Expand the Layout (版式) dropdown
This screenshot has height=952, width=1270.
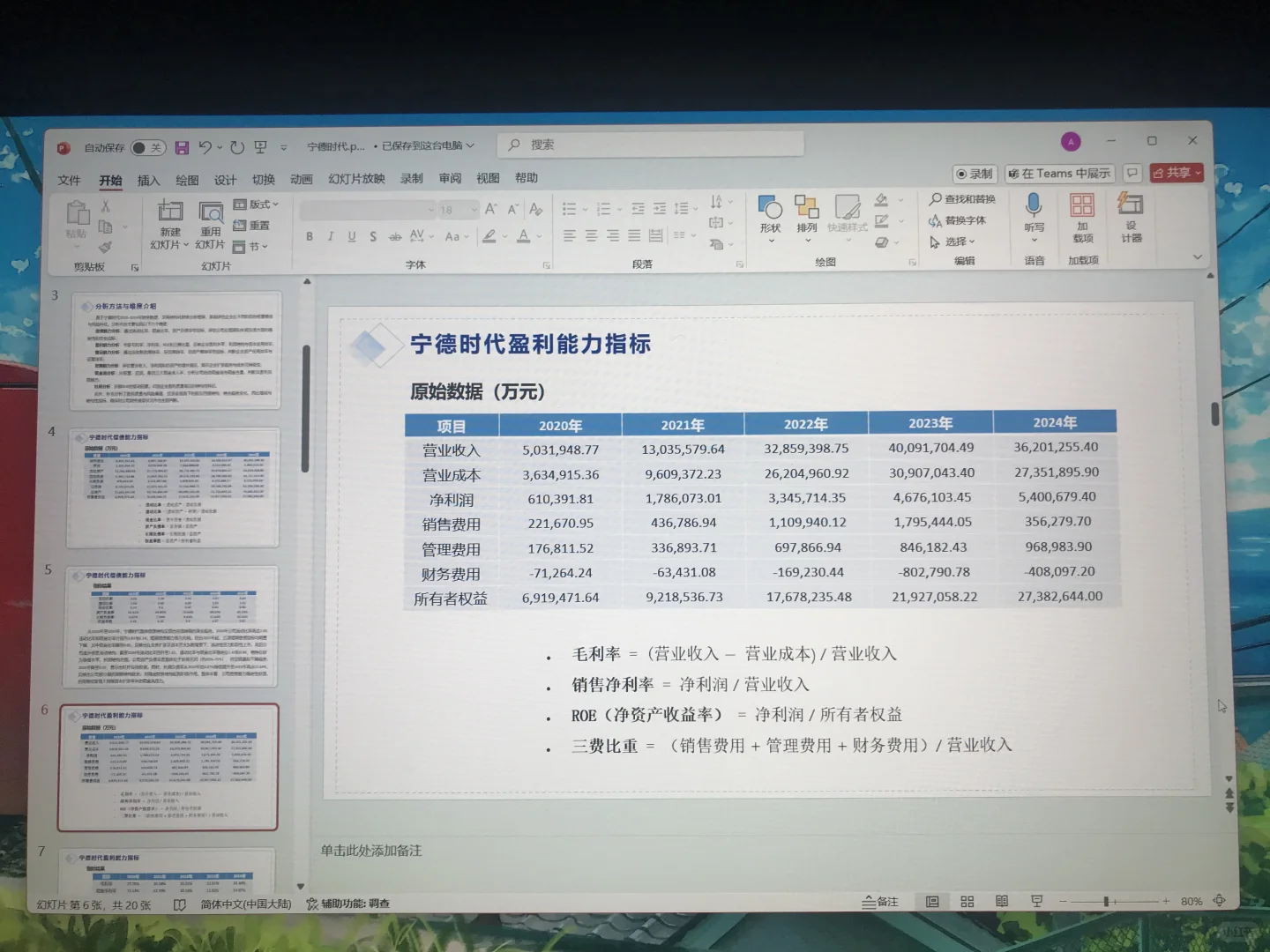257,205
